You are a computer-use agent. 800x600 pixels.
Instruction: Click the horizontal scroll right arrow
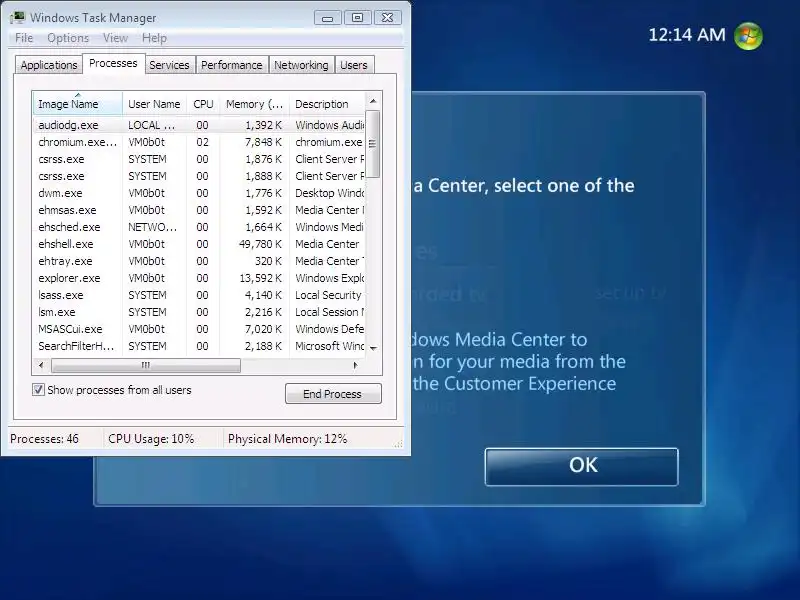(356, 365)
